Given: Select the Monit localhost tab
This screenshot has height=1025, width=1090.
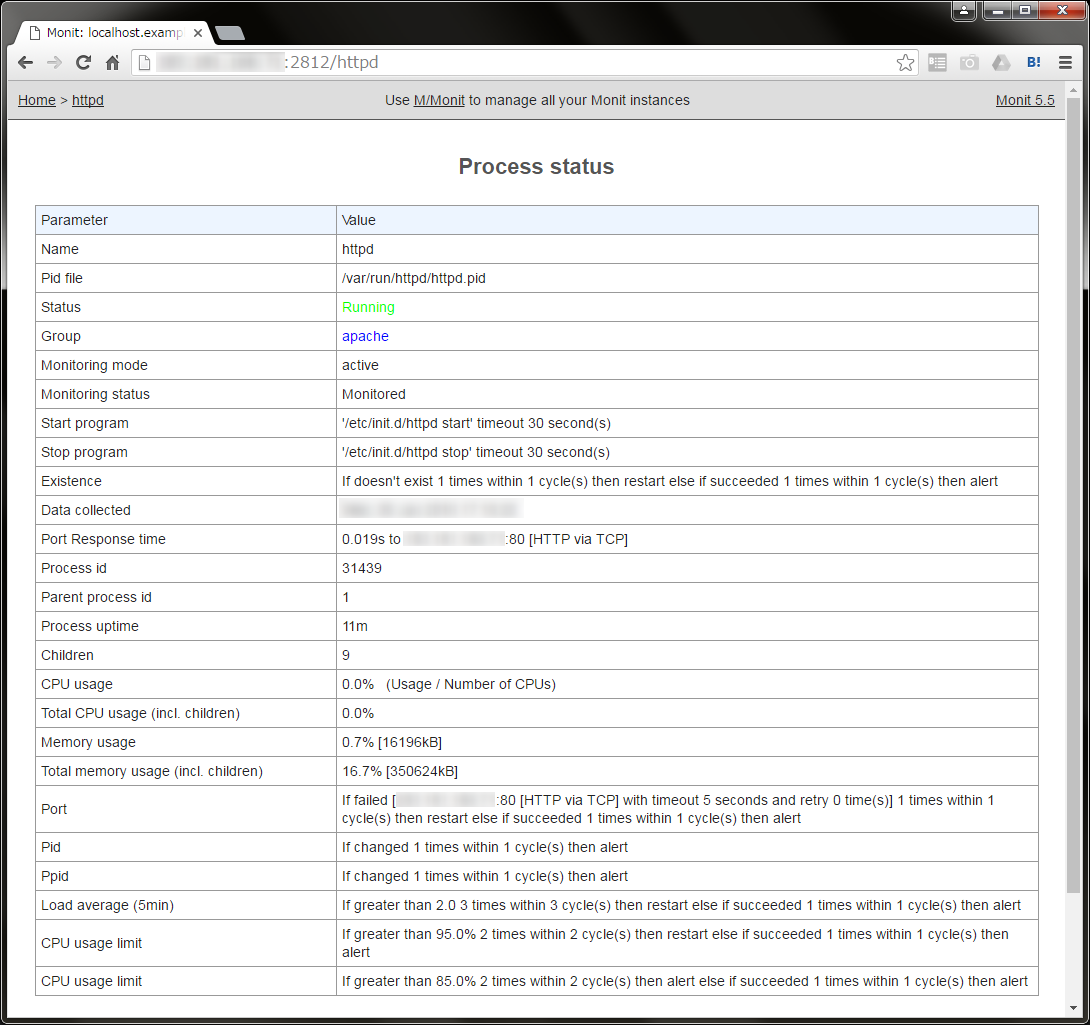Looking at the screenshot, I should (110, 33).
